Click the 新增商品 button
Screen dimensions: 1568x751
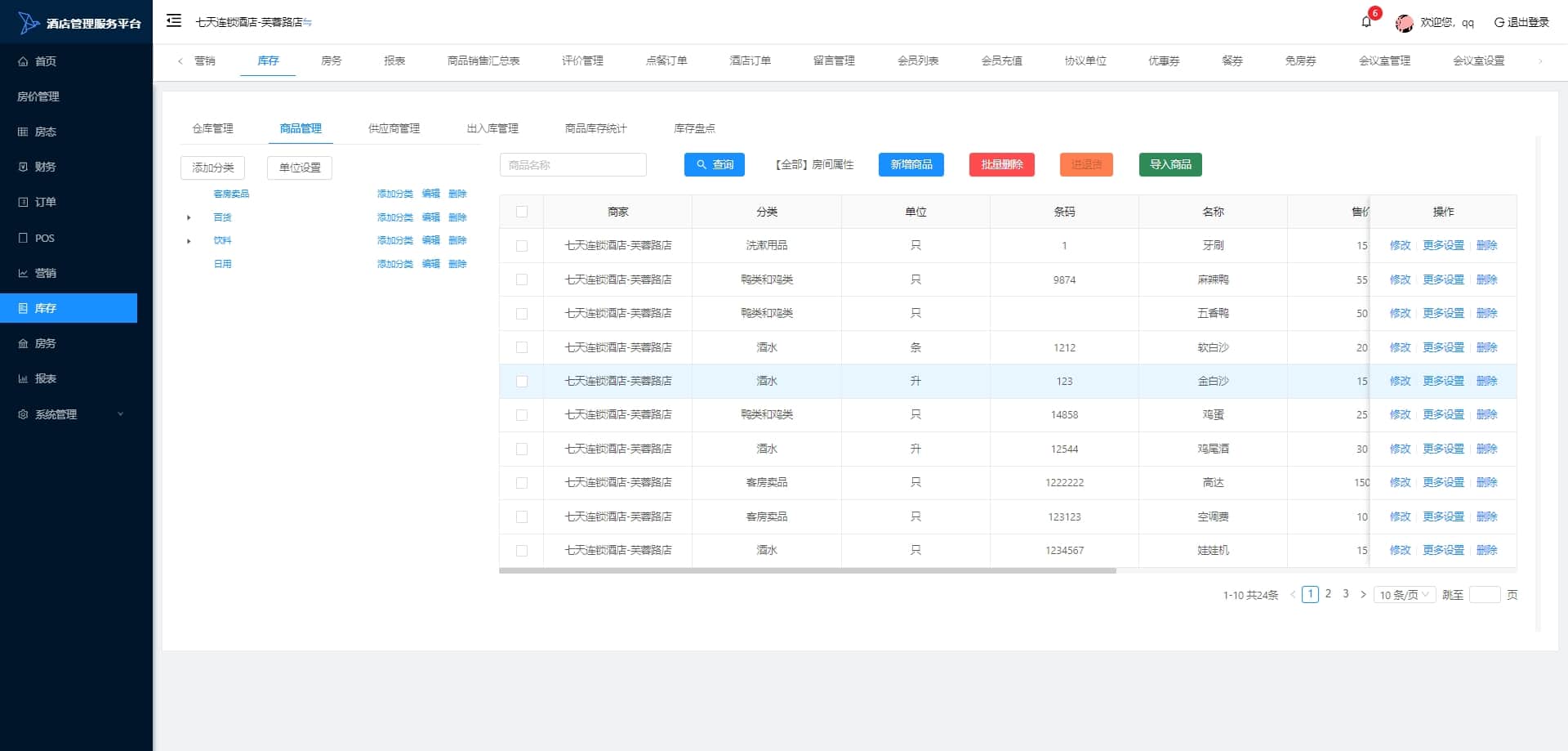point(911,165)
